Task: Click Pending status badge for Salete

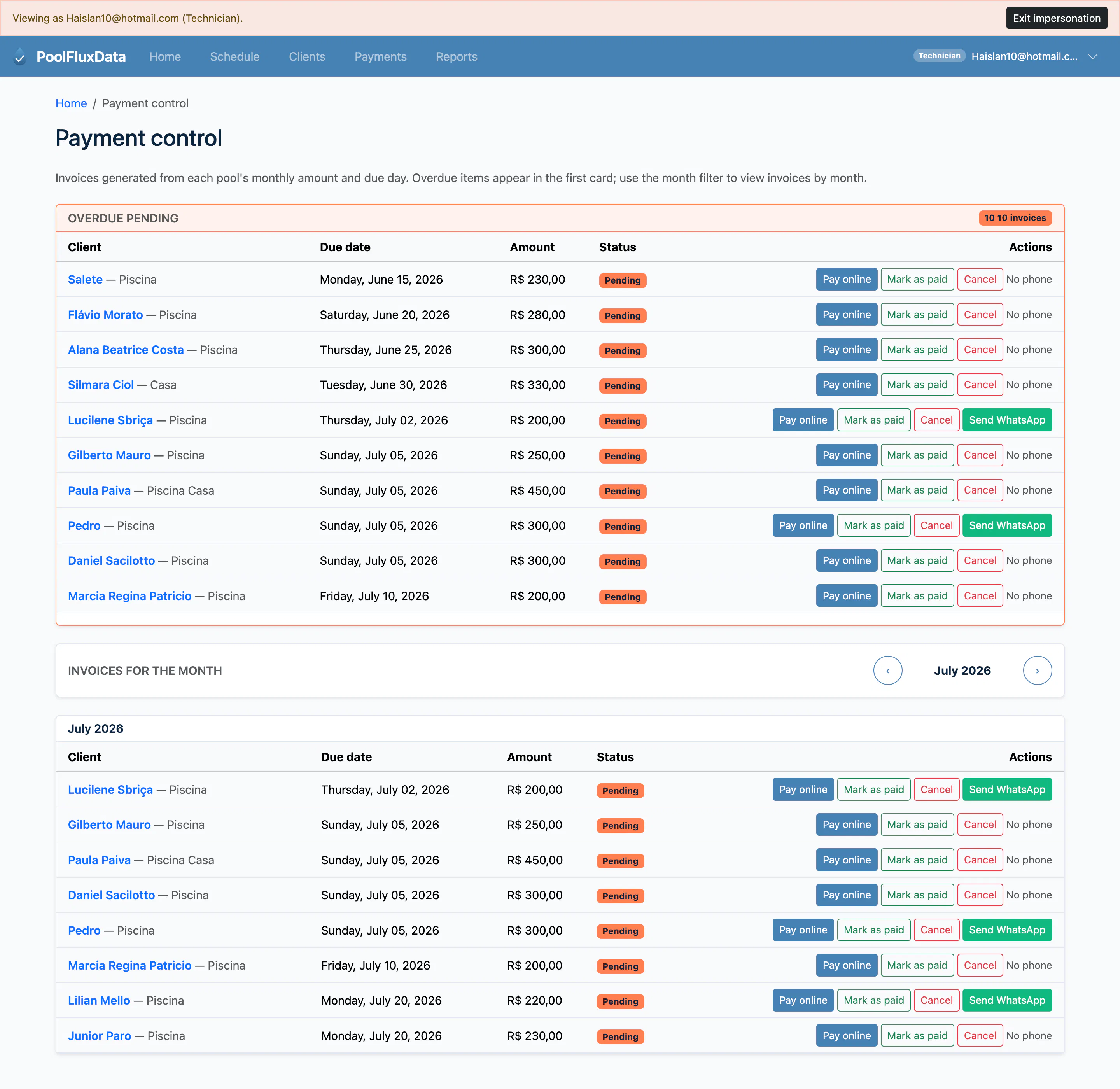Action: (622, 280)
